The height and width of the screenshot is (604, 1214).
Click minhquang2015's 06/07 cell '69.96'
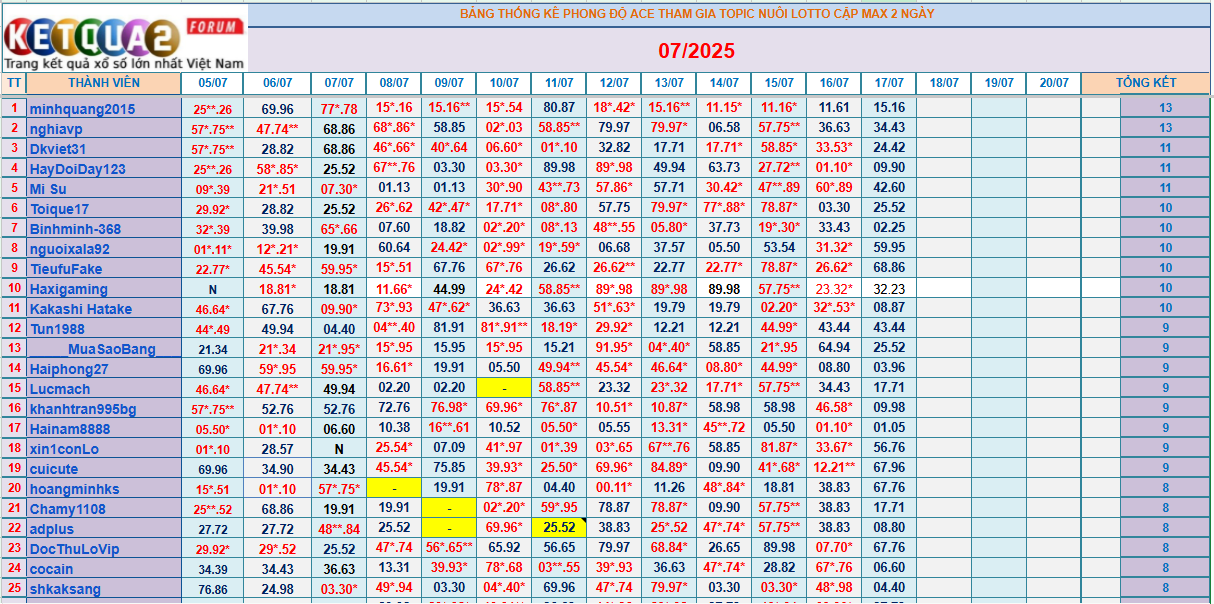(277, 108)
